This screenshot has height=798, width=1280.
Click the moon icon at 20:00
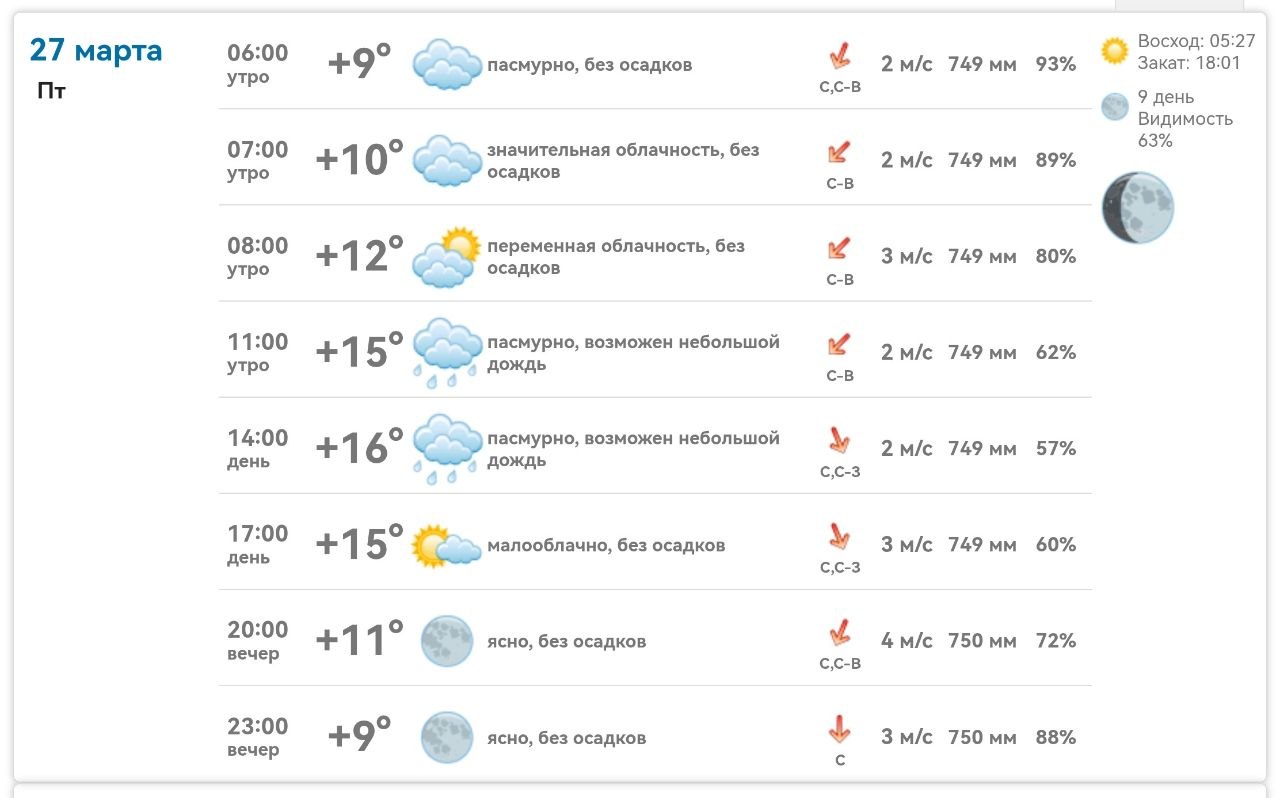coord(446,641)
